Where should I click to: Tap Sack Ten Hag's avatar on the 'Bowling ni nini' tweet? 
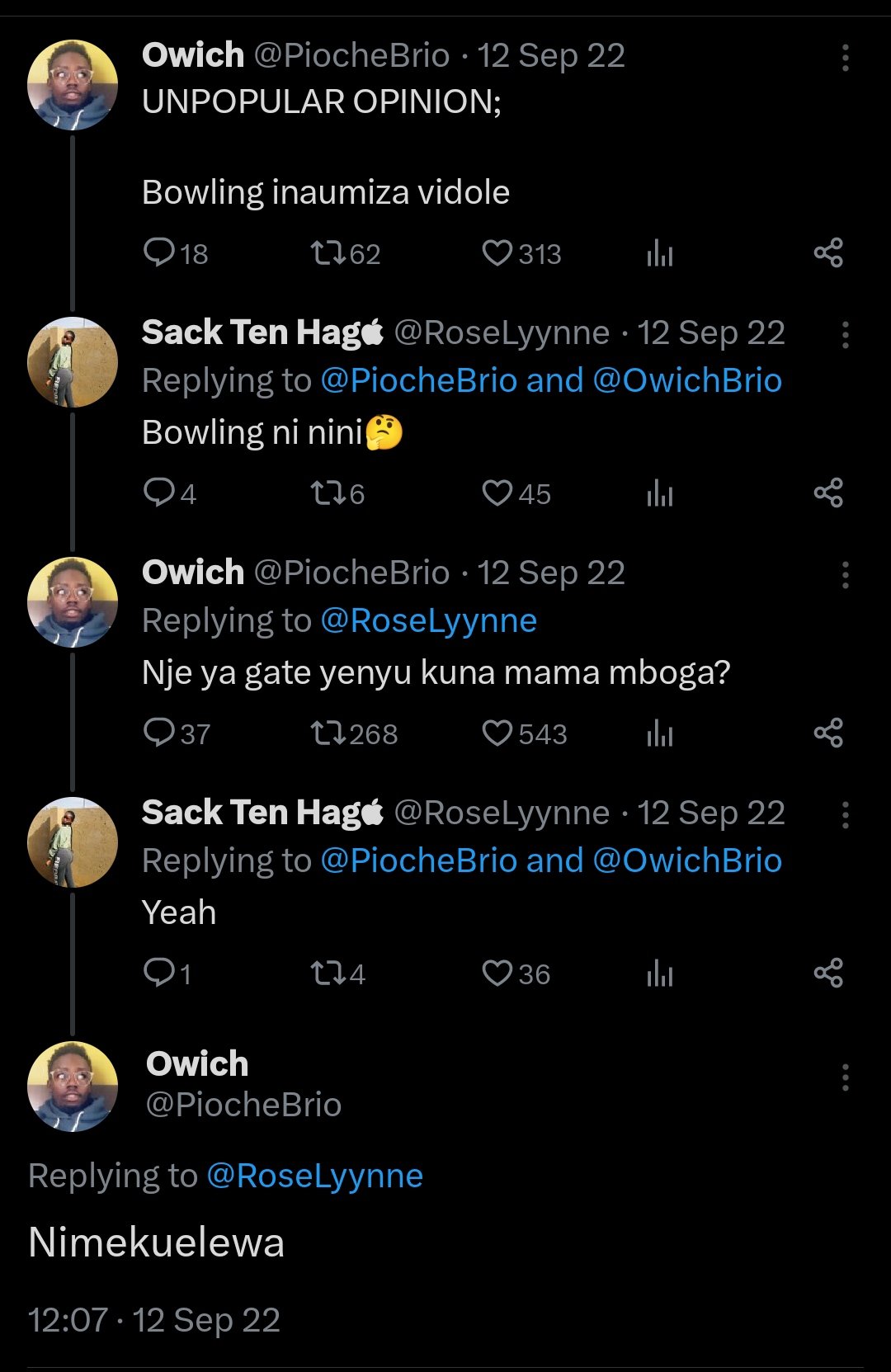[73, 362]
